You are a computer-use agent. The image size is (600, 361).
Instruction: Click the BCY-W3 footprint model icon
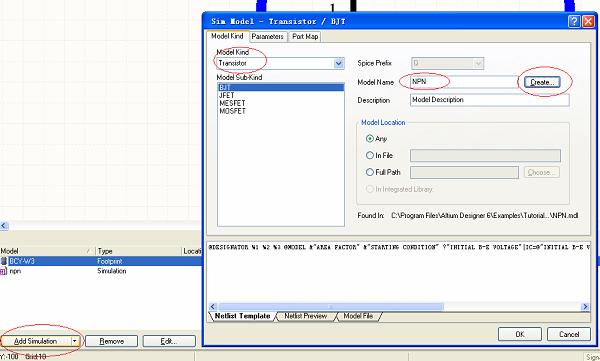(x=3, y=261)
